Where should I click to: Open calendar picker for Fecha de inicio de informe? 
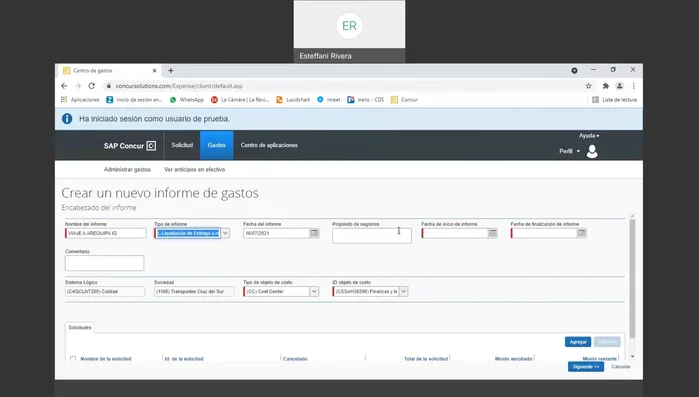(x=493, y=233)
